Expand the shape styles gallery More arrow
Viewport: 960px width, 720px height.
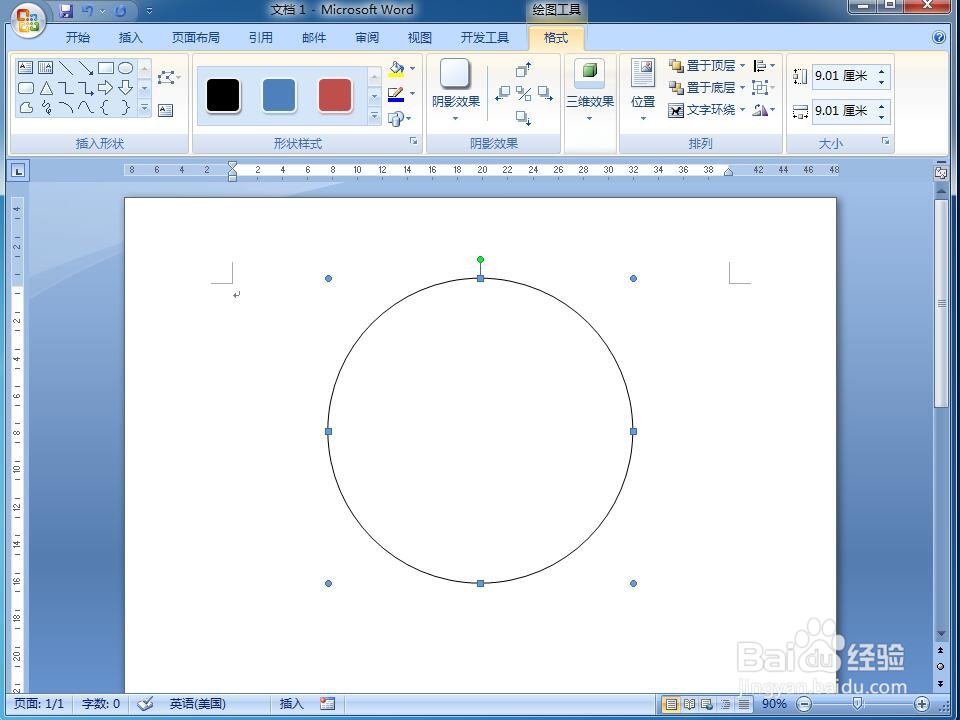point(375,115)
